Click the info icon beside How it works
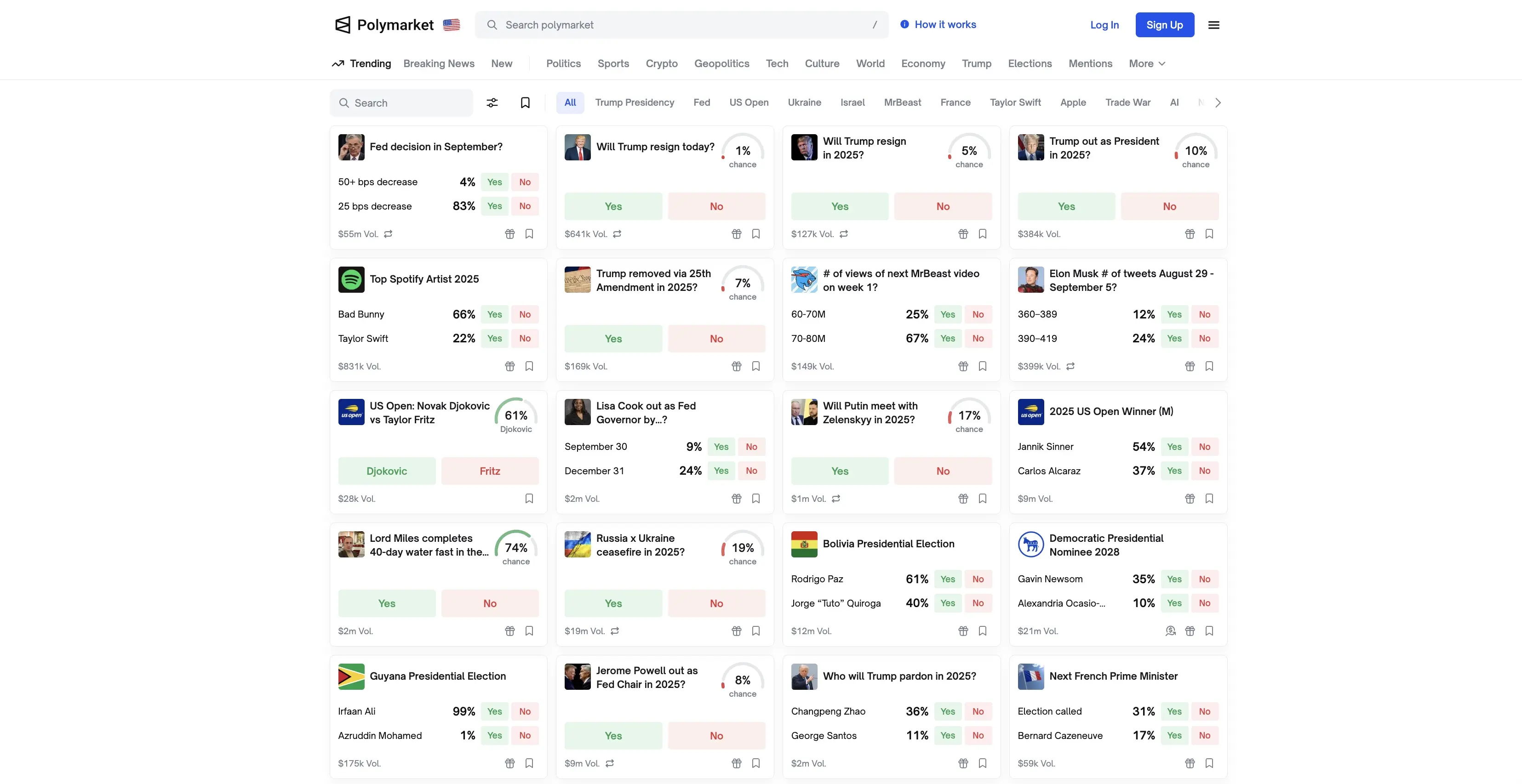The width and height of the screenshot is (1522, 784). (x=904, y=24)
